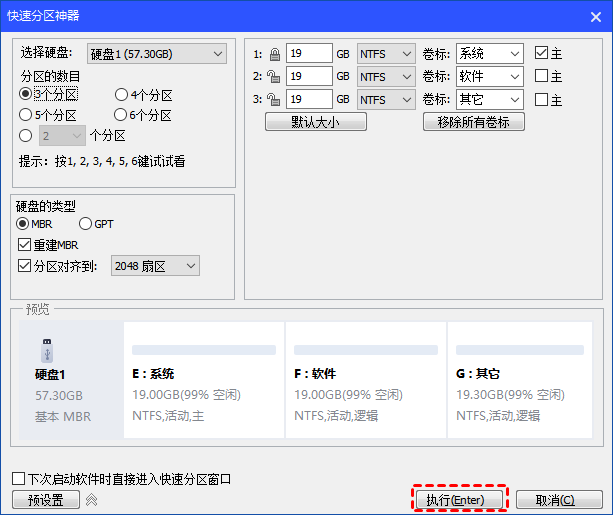Open the 2048 扇区 alignment dropdown
Viewport: 613px width, 515px height.
click(x=154, y=266)
